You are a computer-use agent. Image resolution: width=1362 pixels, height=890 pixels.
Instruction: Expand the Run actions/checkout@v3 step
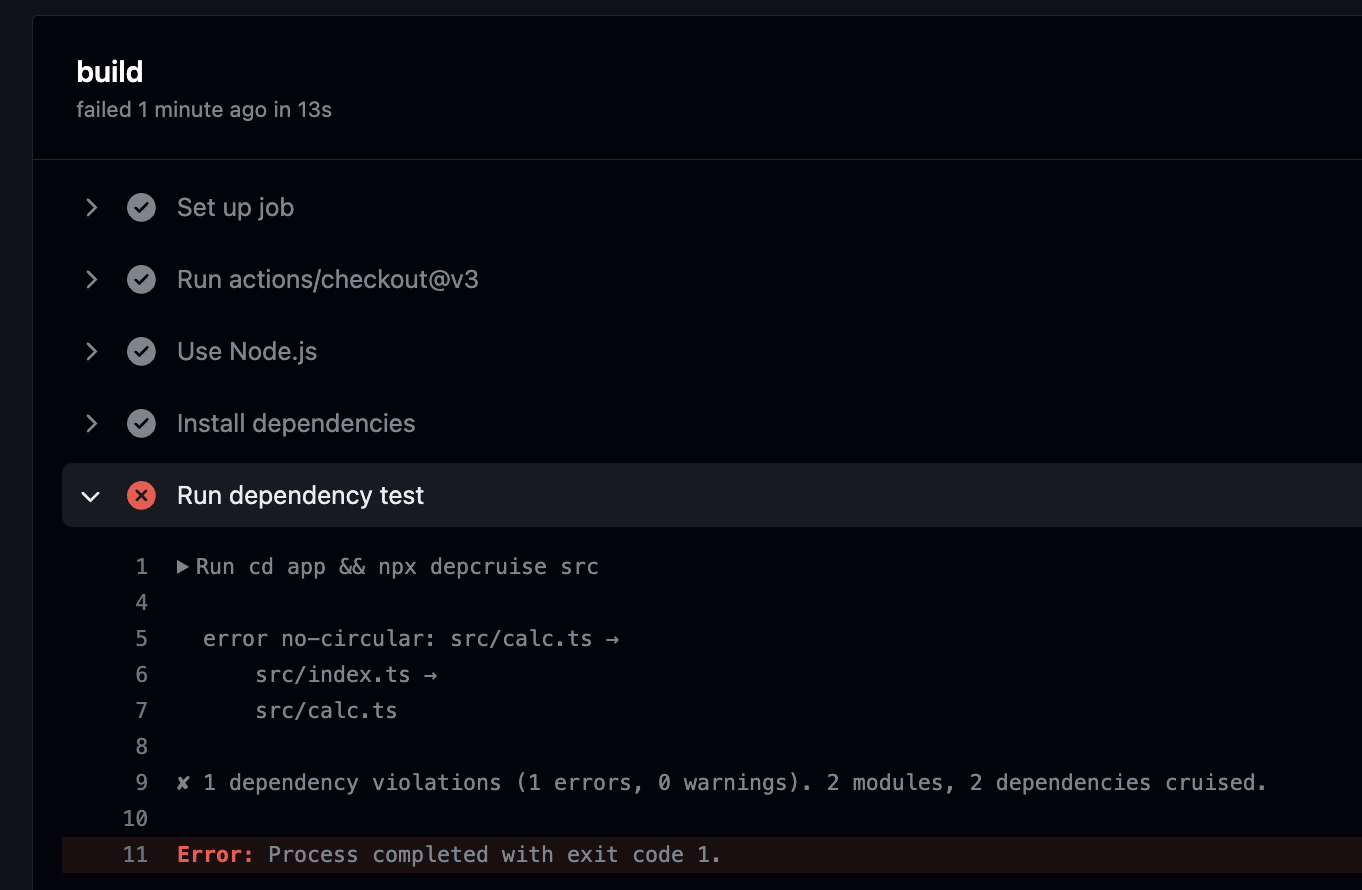point(91,279)
